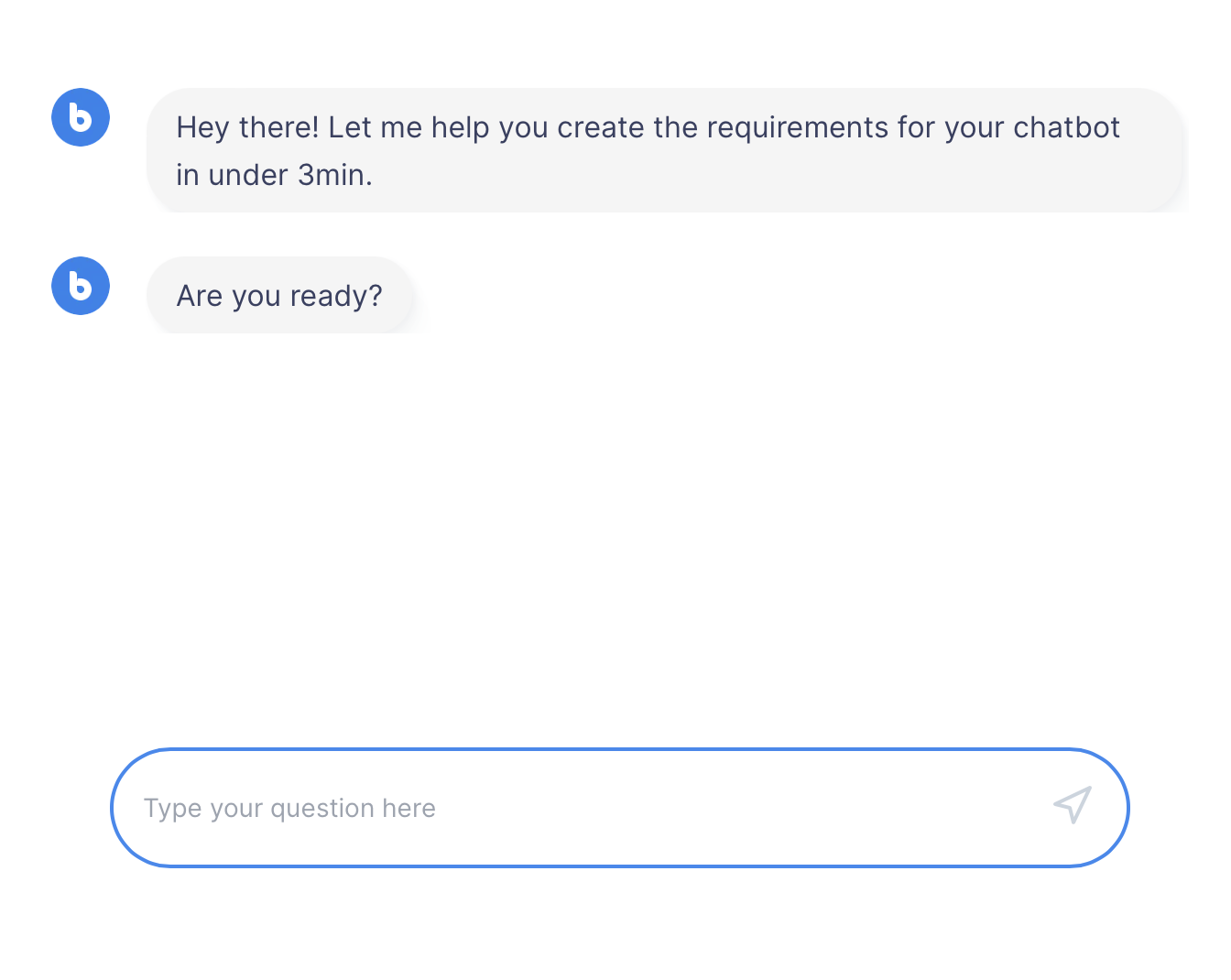The height and width of the screenshot is (980, 1231).
Task: Select the second blue "b" logo avatar
Action: (x=81, y=286)
